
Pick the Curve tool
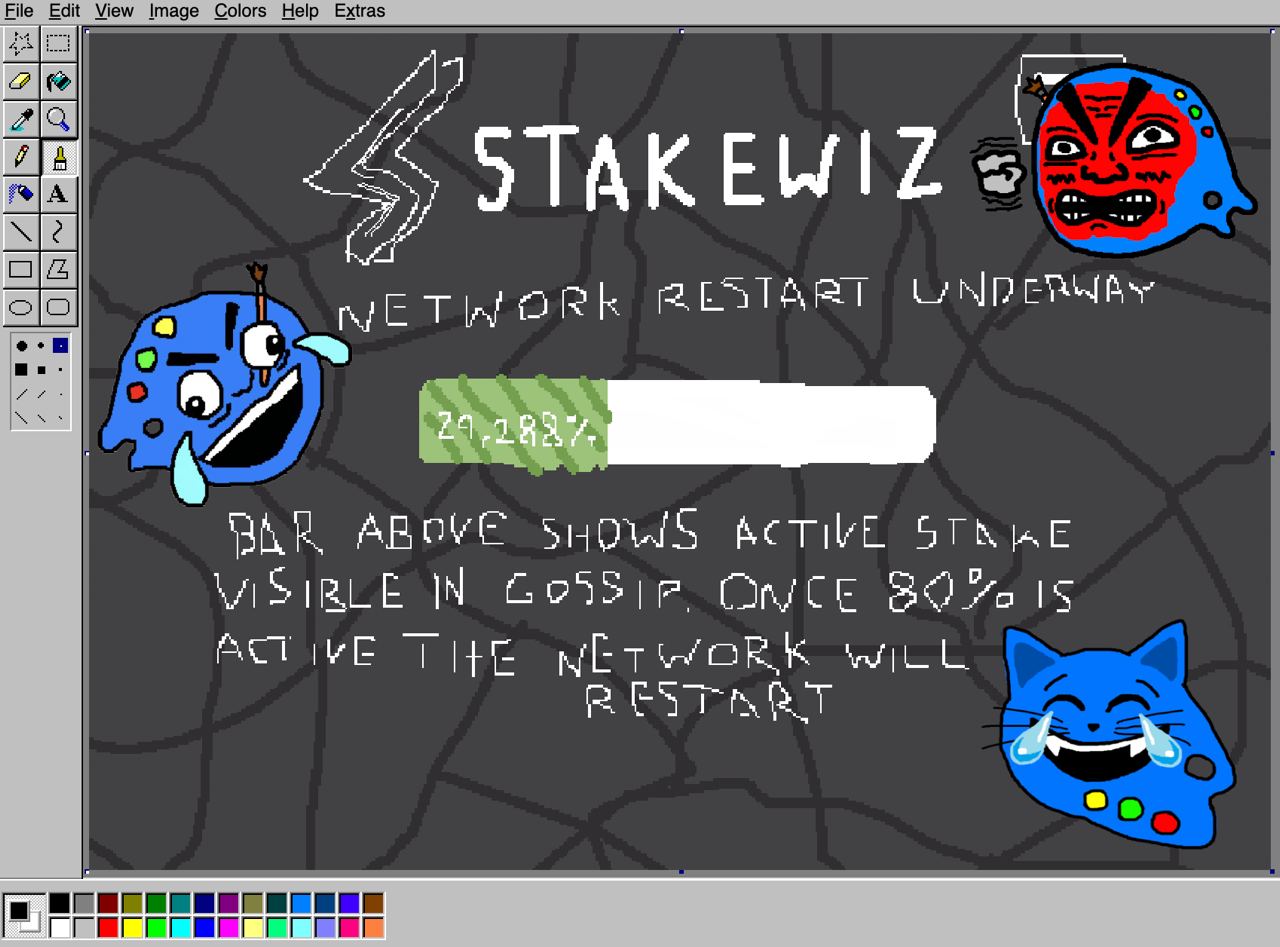point(58,232)
